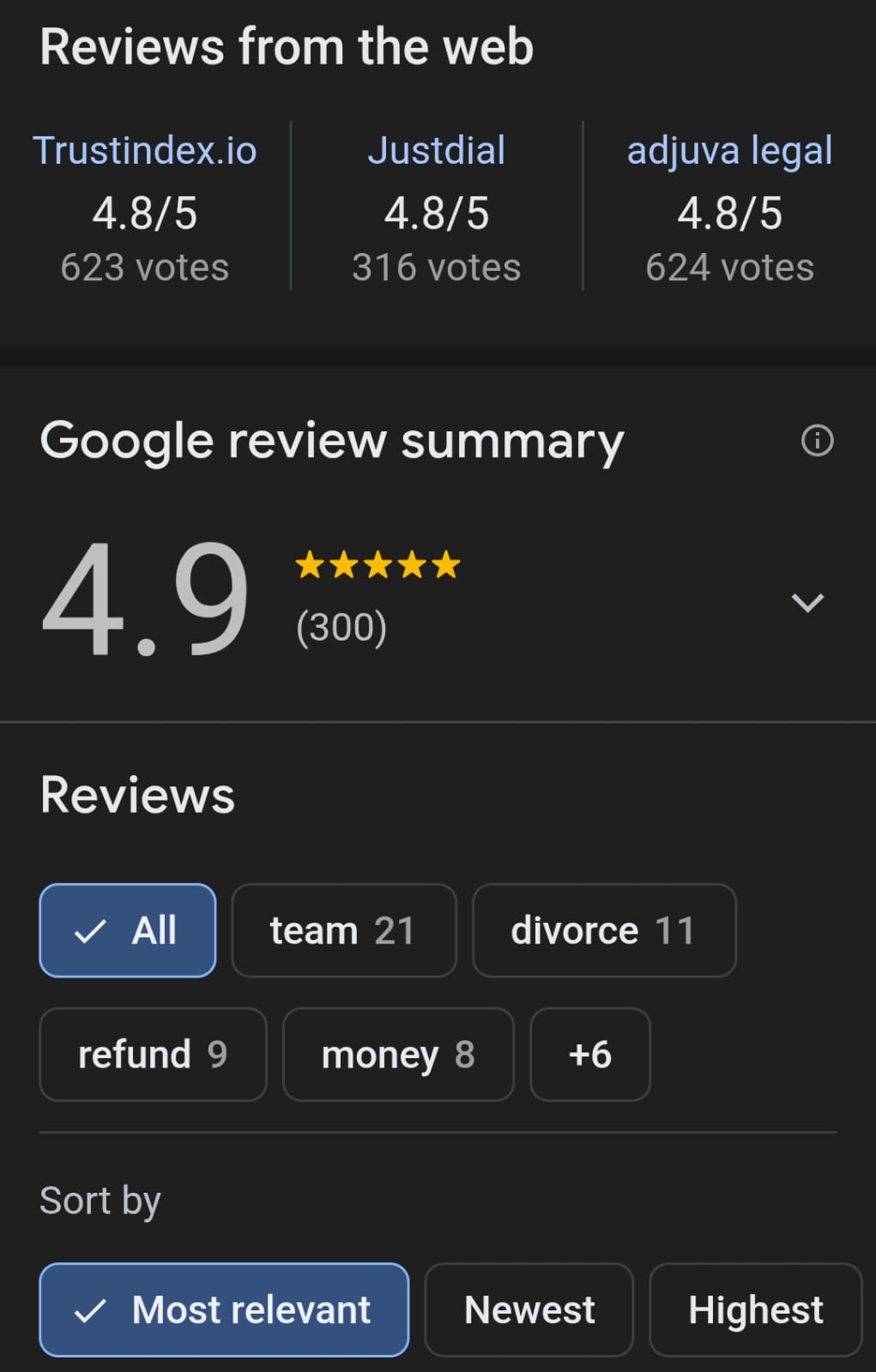Expand the rating breakdown chevron
Image resolution: width=876 pixels, height=1372 pixels.
[x=807, y=602]
